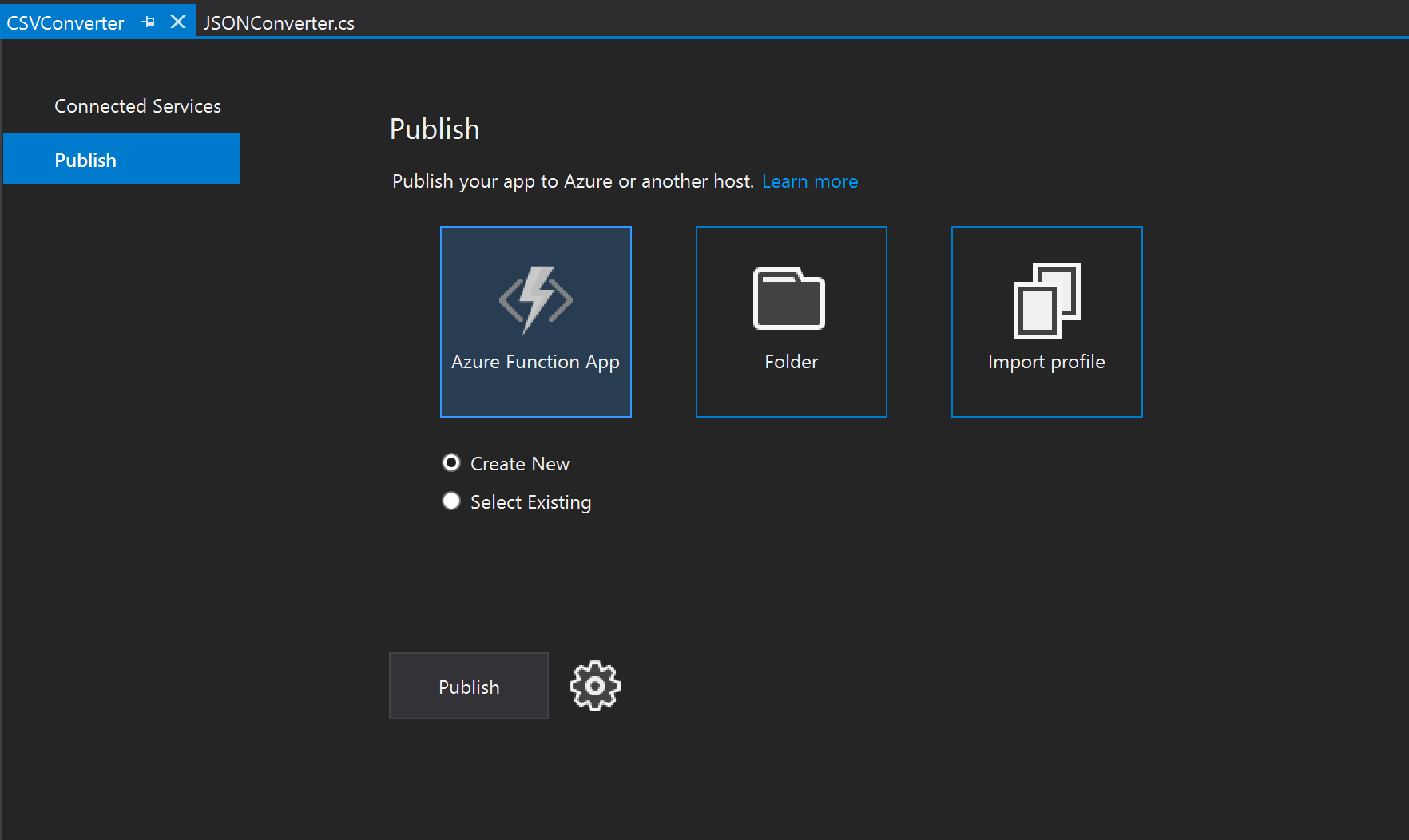
Task: Select the Azure Function App publish target
Action: tap(535, 321)
